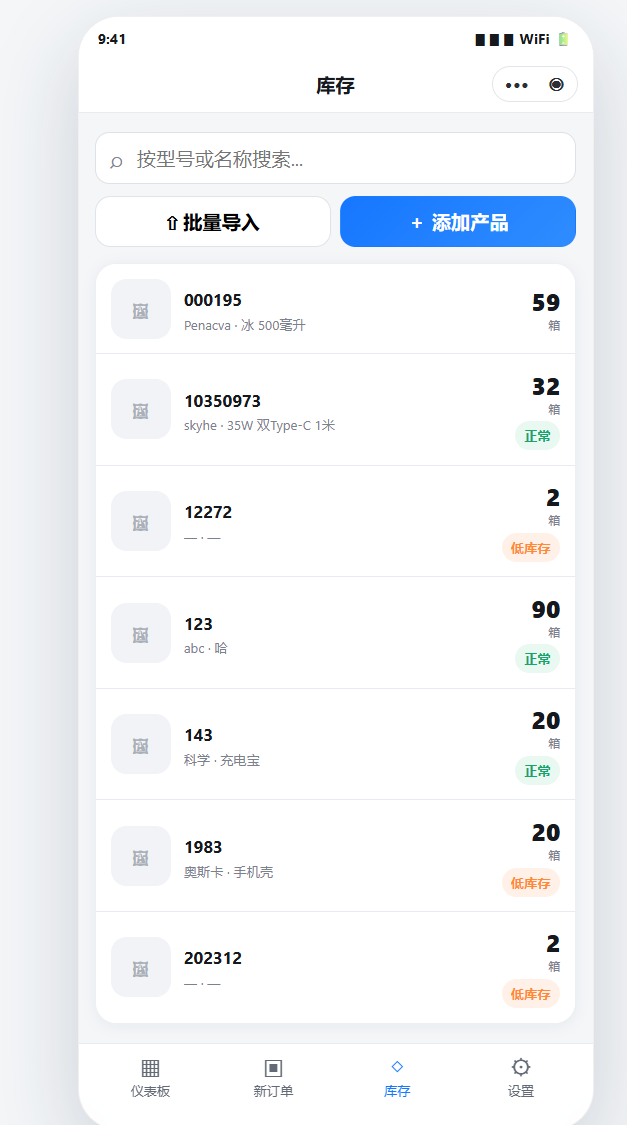Tap the image placeholder for product 1983
The height and width of the screenshot is (1125, 627).
(x=141, y=856)
